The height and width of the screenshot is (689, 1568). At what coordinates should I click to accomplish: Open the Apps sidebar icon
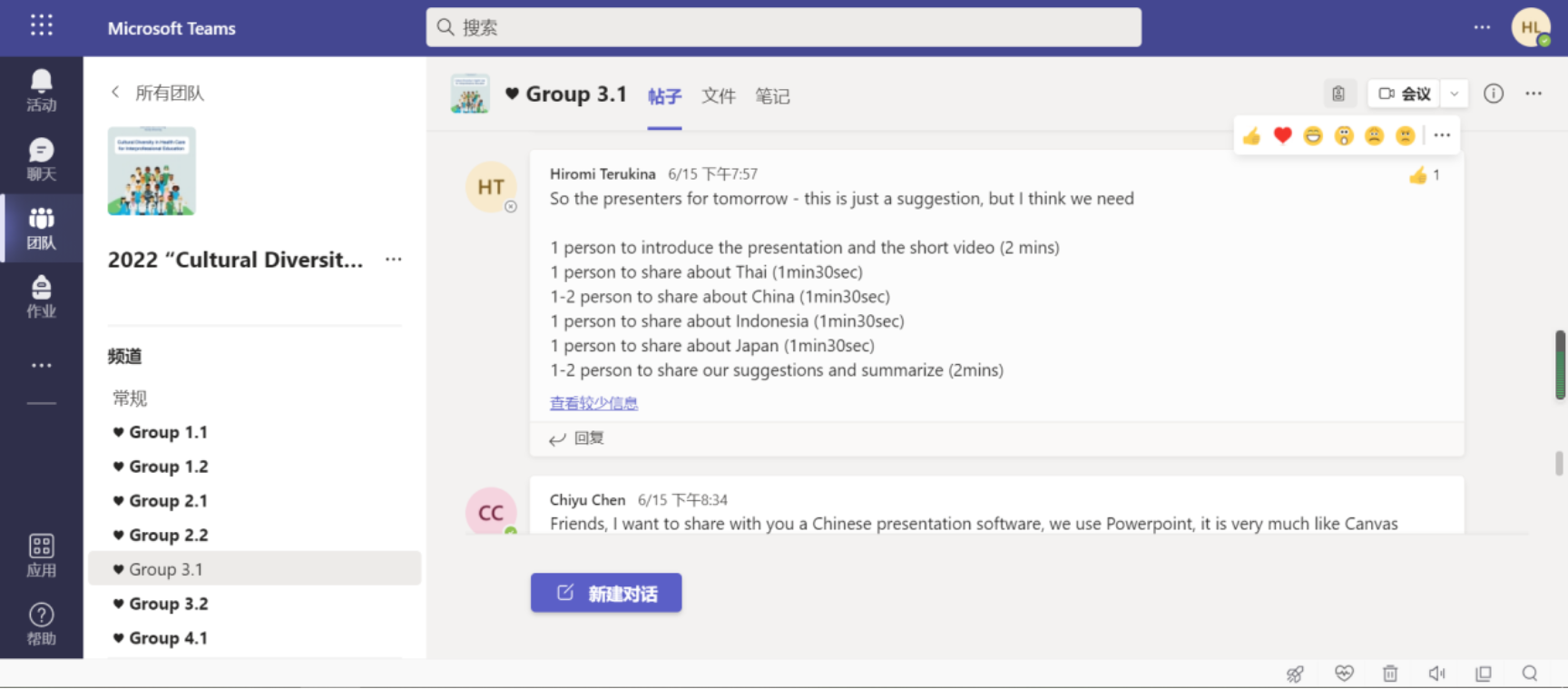coord(41,556)
